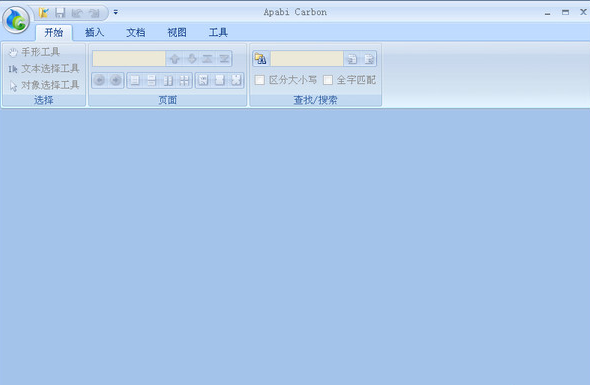This screenshot has height=385, width=590.
Task: Click the find previous icon
Action: (x=352, y=59)
